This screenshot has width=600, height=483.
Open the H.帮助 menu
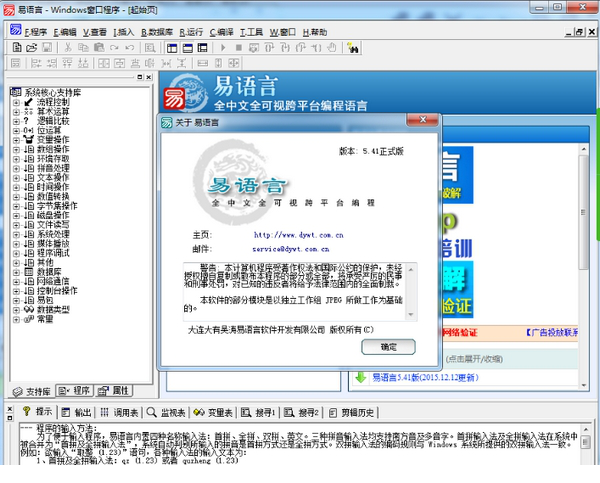[x=315, y=32]
